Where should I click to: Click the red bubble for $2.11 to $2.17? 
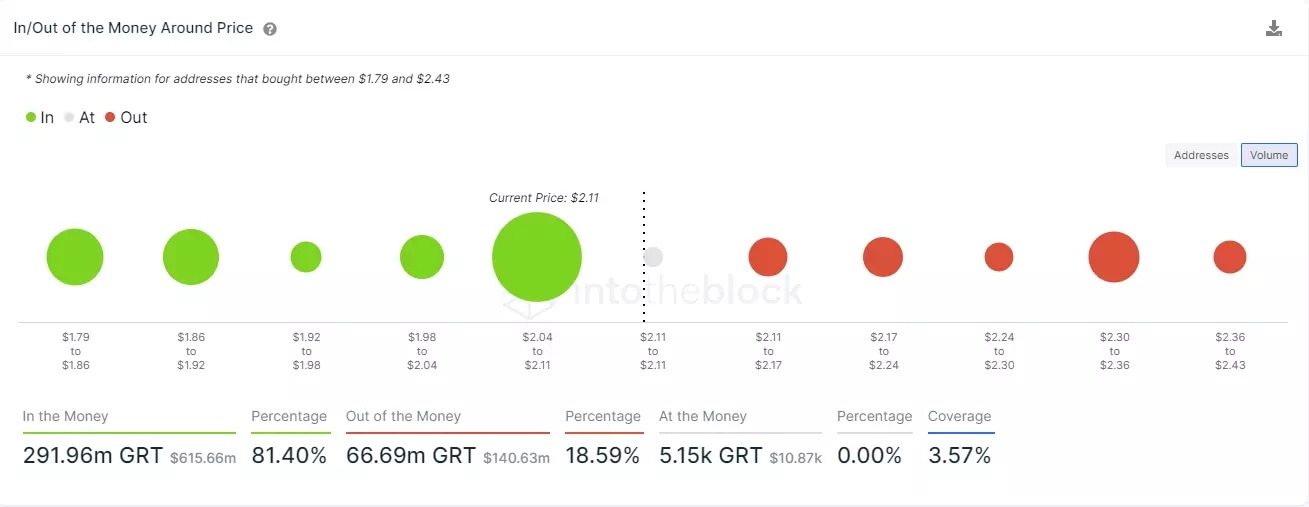[x=768, y=257]
